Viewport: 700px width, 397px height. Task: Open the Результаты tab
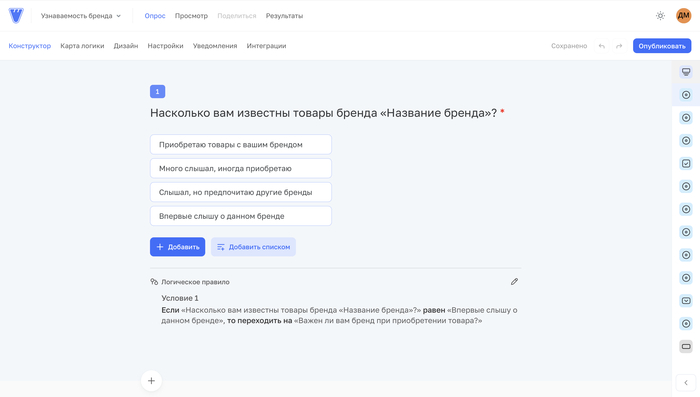click(284, 16)
